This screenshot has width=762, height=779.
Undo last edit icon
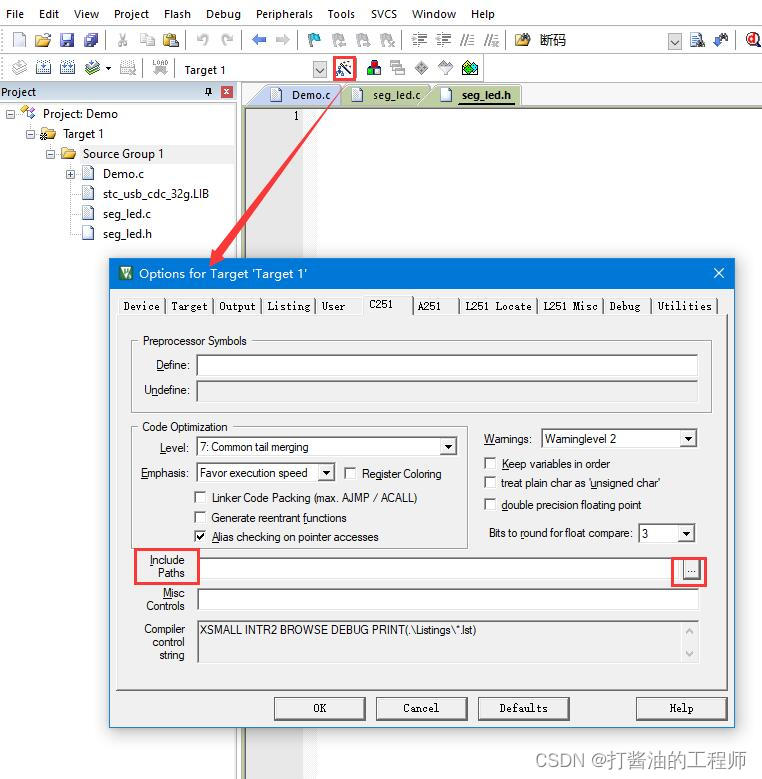pos(203,40)
